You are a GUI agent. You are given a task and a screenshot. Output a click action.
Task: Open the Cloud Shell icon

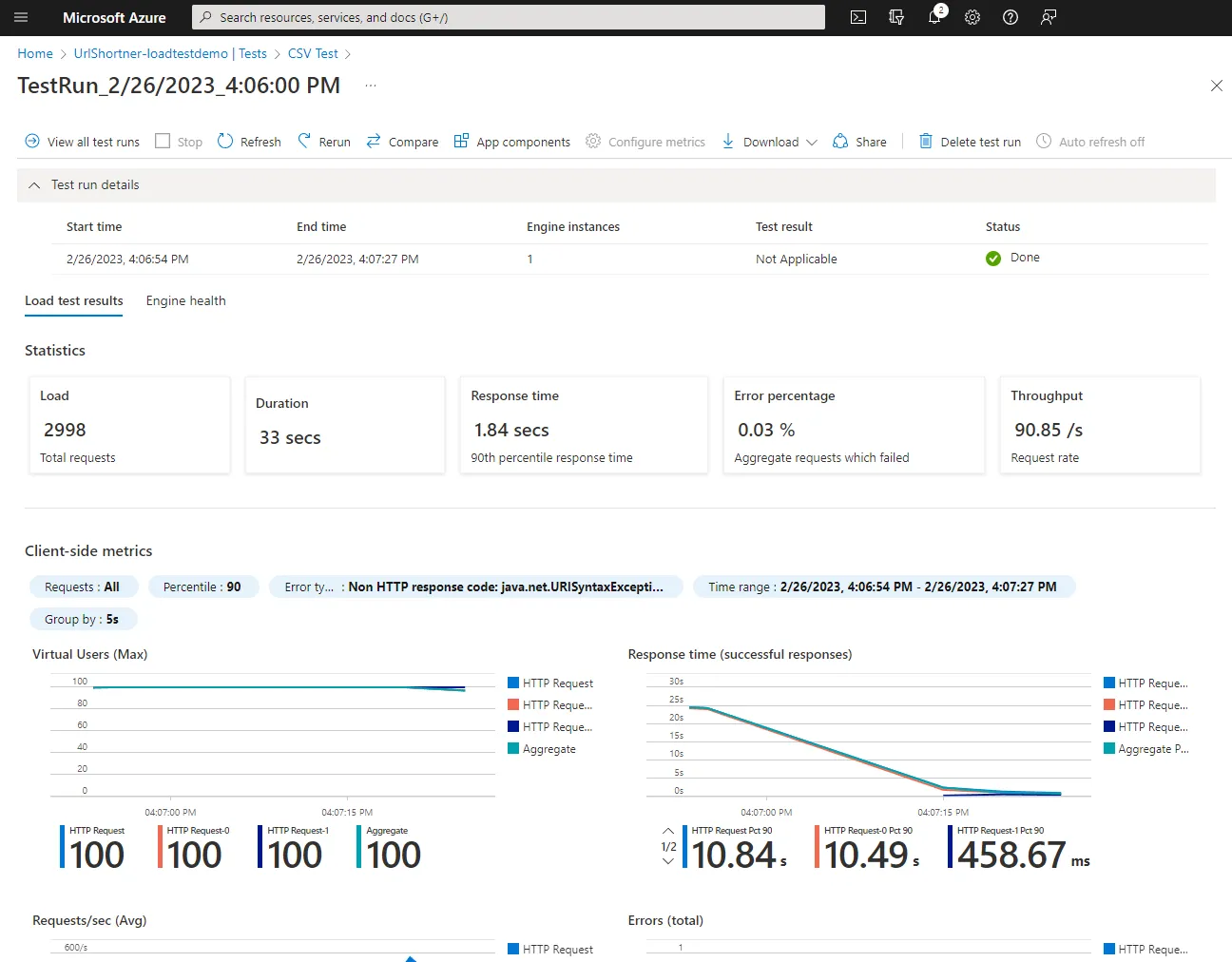858,17
